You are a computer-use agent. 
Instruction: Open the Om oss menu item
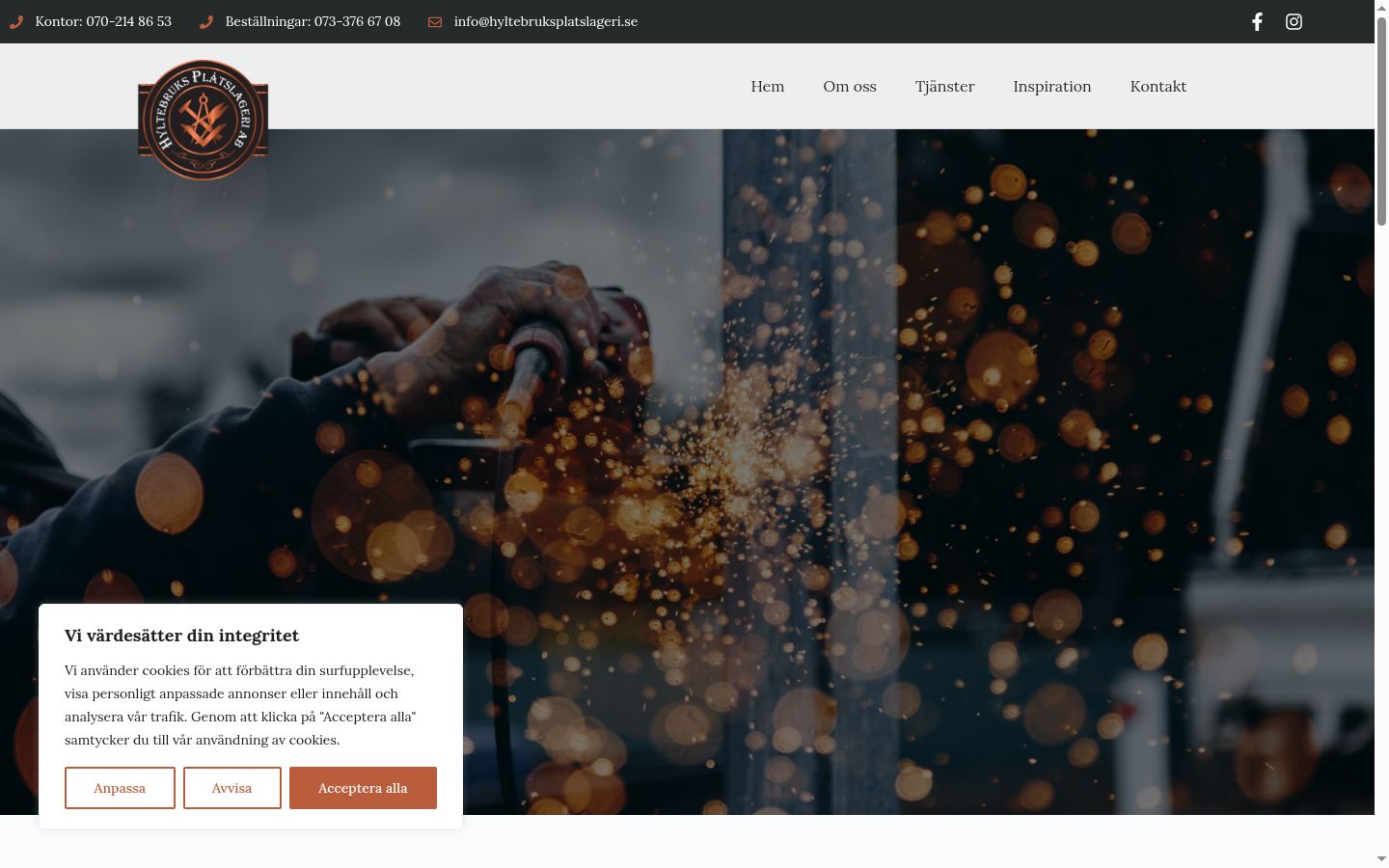pos(850,86)
